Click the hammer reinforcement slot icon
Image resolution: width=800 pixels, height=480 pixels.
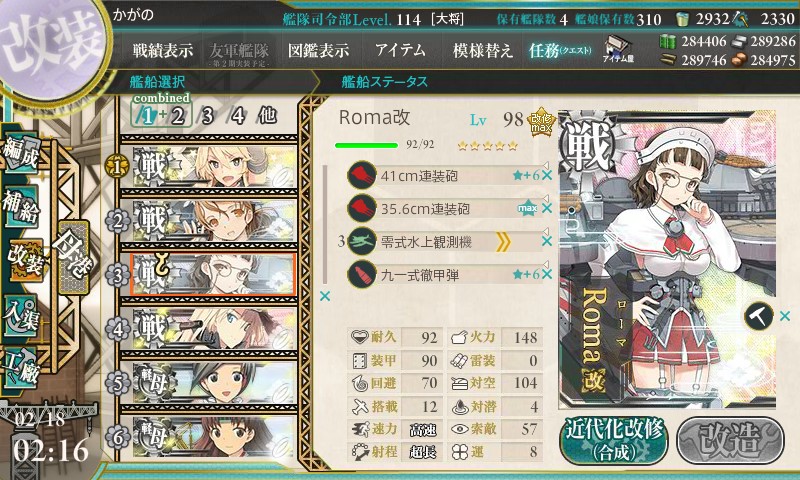pyautogui.click(x=759, y=316)
